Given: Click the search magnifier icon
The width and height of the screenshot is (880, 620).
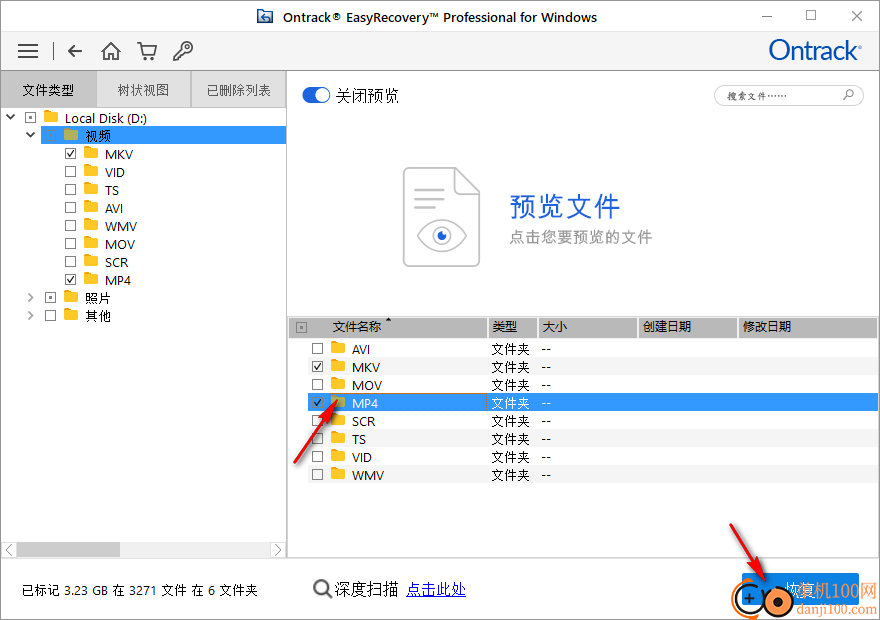Looking at the screenshot, I should tap(848, 95).
